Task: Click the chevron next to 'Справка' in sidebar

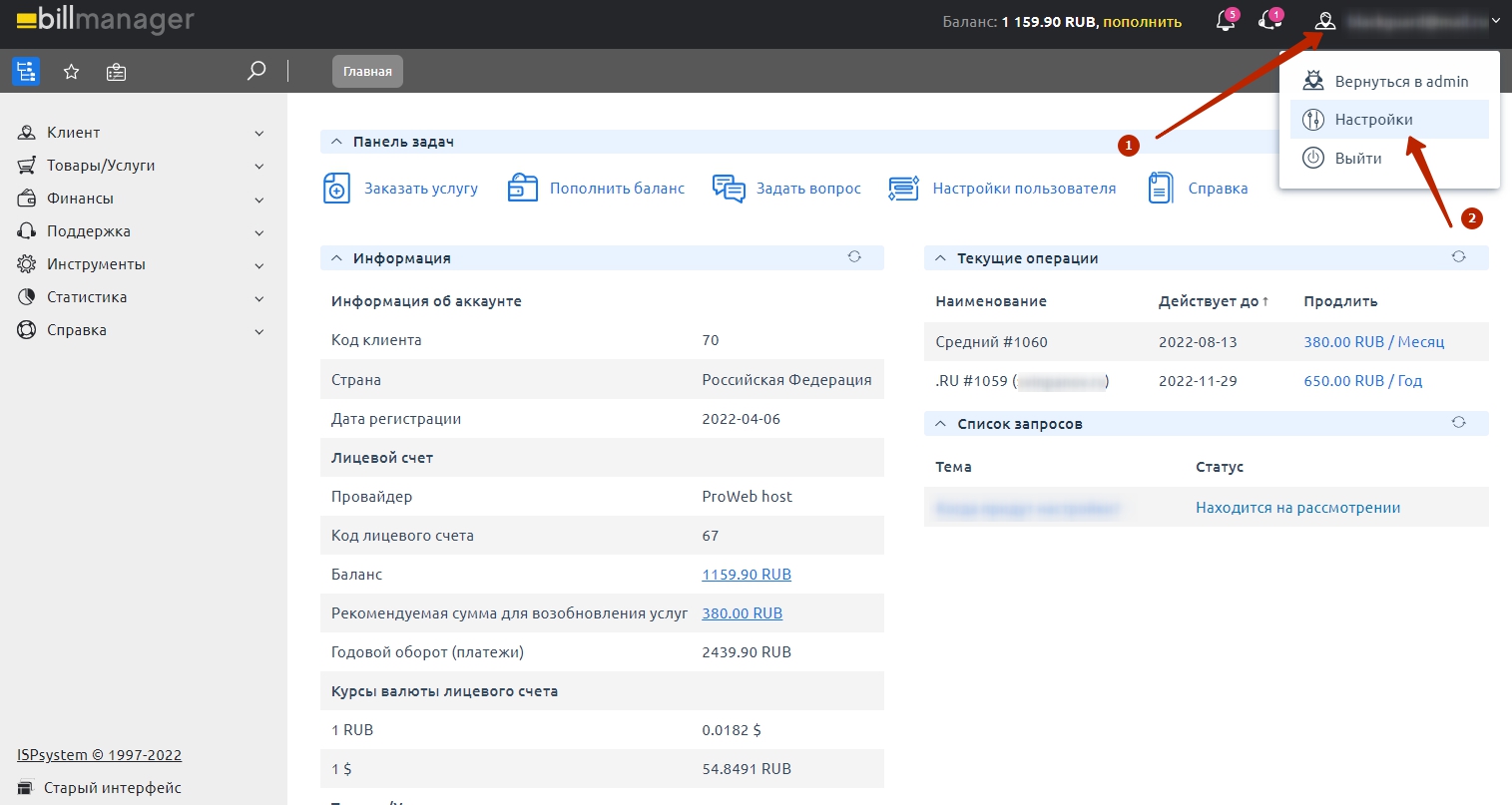Action: (x=259, y=331)
